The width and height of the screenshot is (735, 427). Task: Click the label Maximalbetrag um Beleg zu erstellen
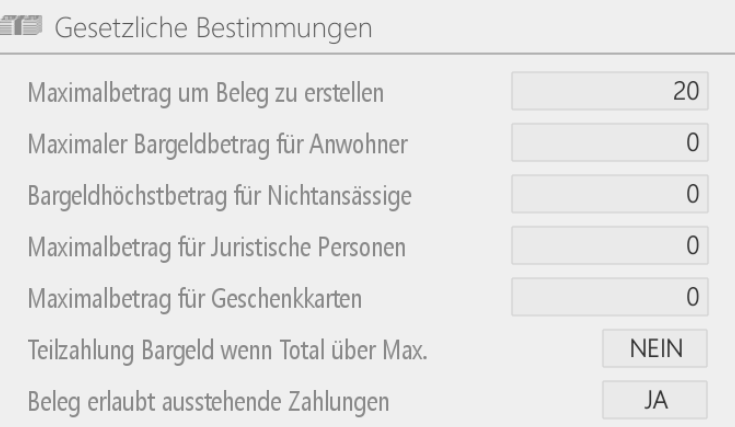[206, 93]
